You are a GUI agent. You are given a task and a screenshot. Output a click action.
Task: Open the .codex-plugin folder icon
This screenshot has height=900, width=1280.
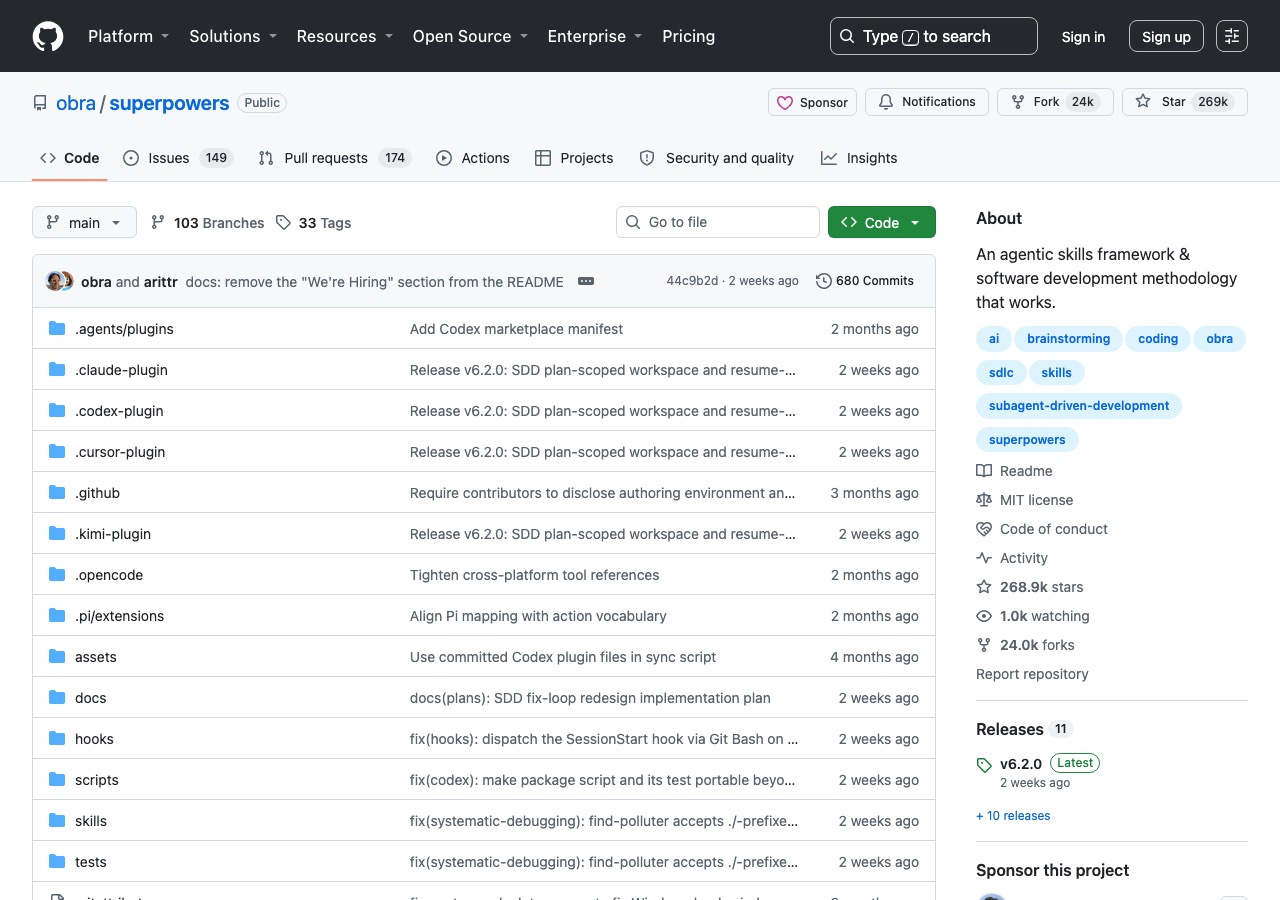[57, 411]
